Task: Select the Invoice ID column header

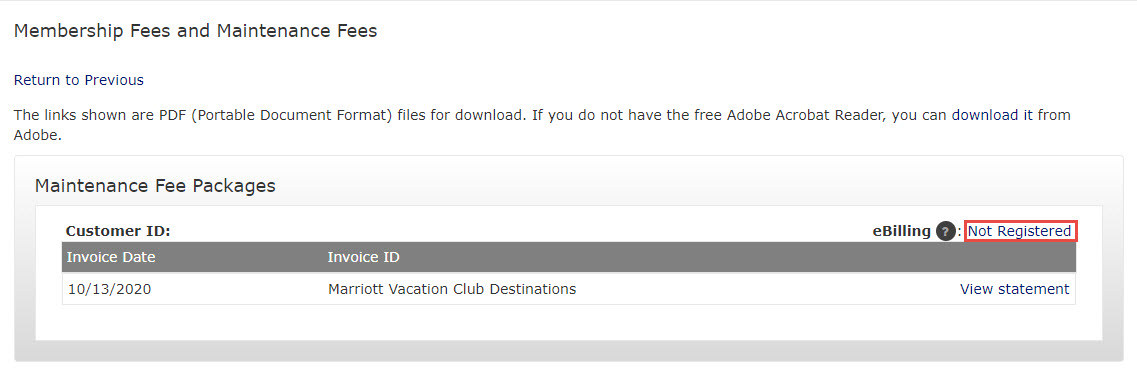Action: click(363, 257)
